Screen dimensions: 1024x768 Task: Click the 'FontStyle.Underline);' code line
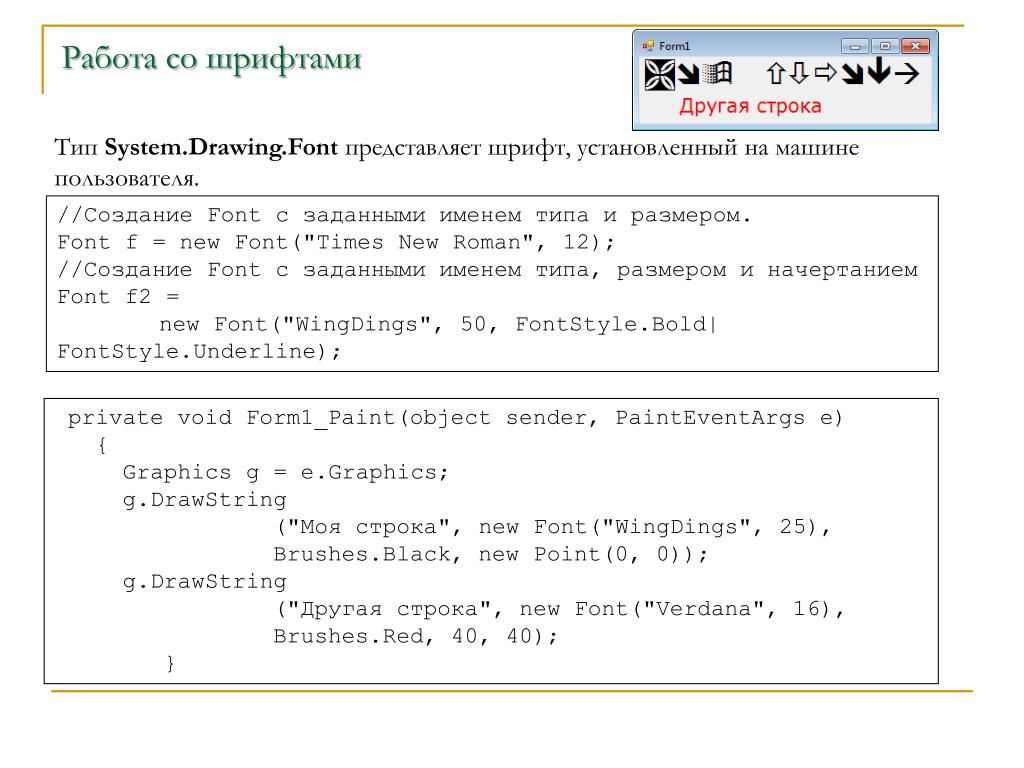pos(199,352)
